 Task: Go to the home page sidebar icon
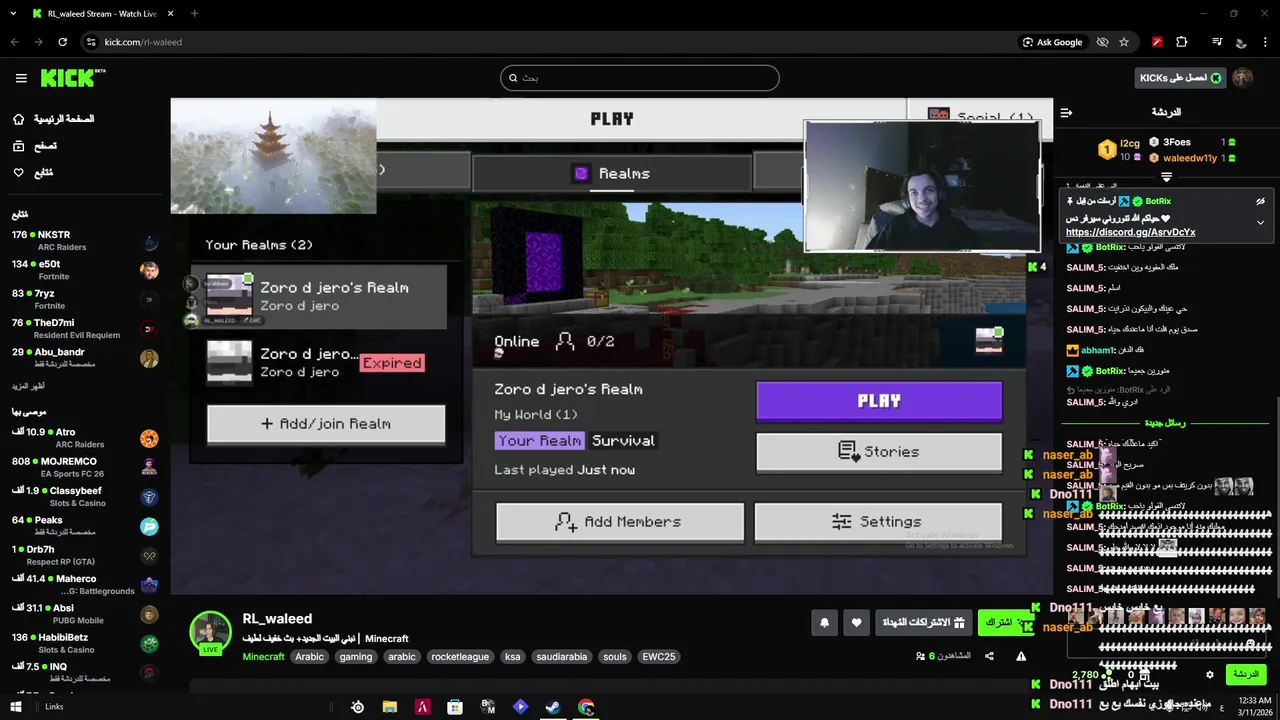tap(19, 119)
